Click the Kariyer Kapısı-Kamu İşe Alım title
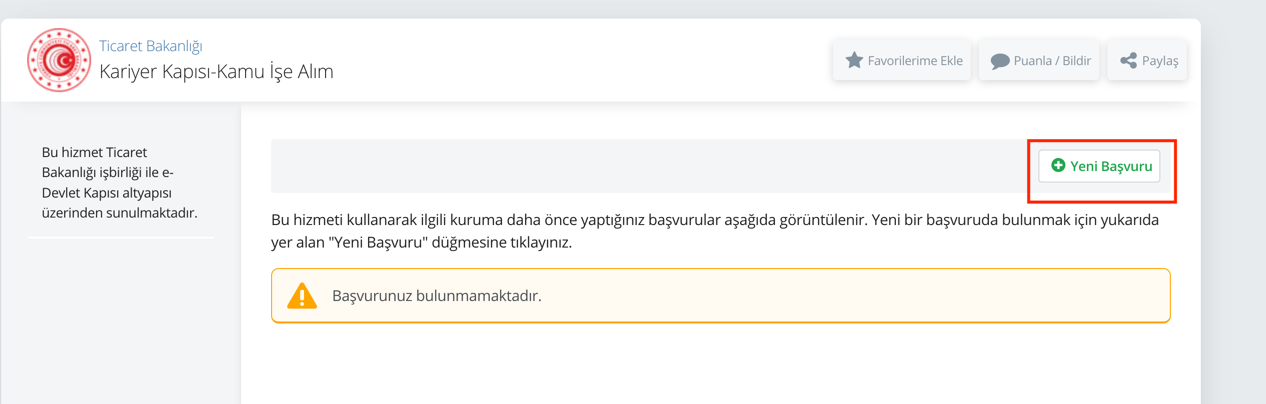The width and height of the screenshot is (1266, 404). (x=216, y=72)
